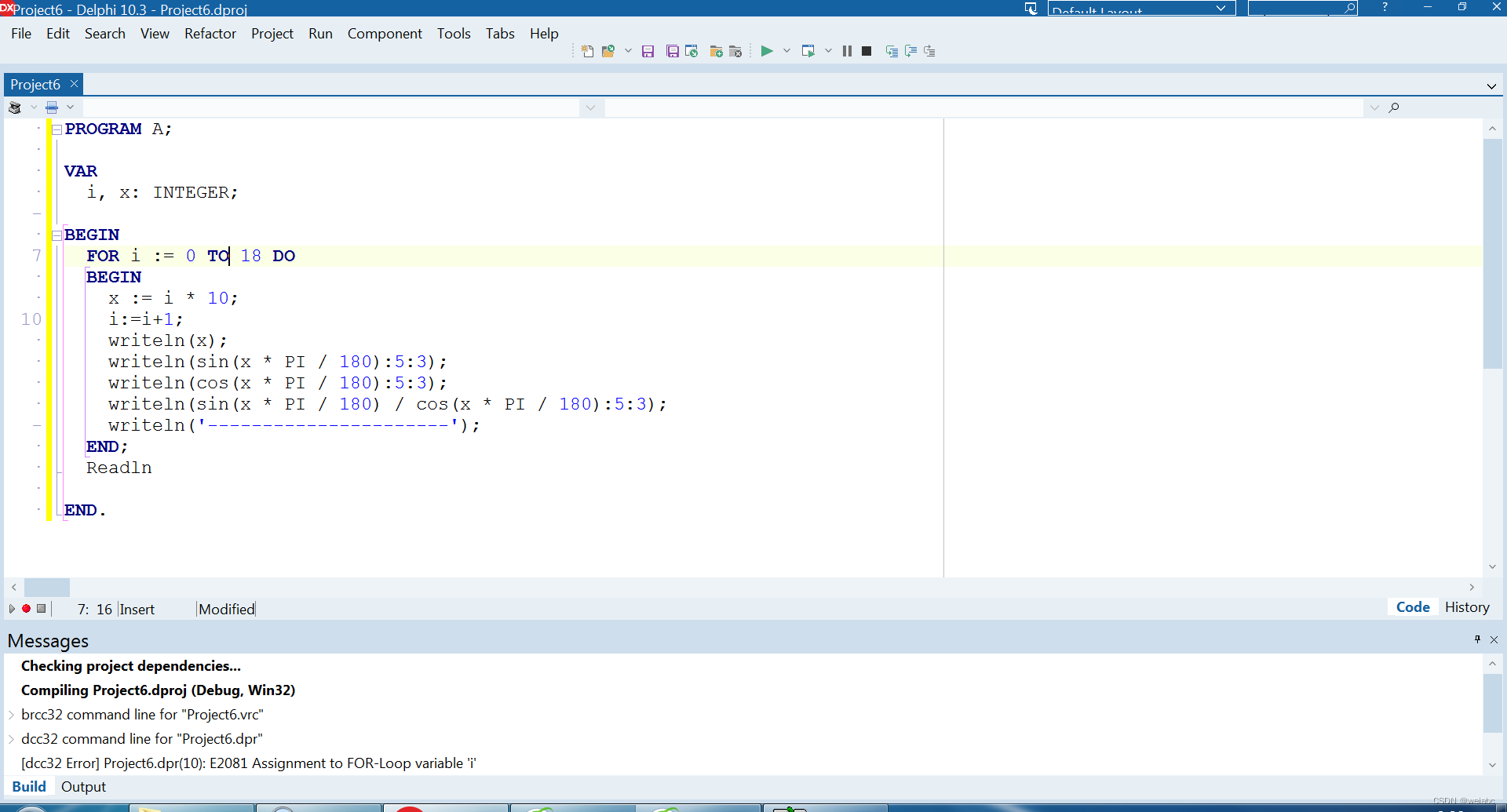The width and height of the screenshot is (1507, 812).
Task: Click Add File to Project icon
Action: pyautogui.click(x=716, y=51)
